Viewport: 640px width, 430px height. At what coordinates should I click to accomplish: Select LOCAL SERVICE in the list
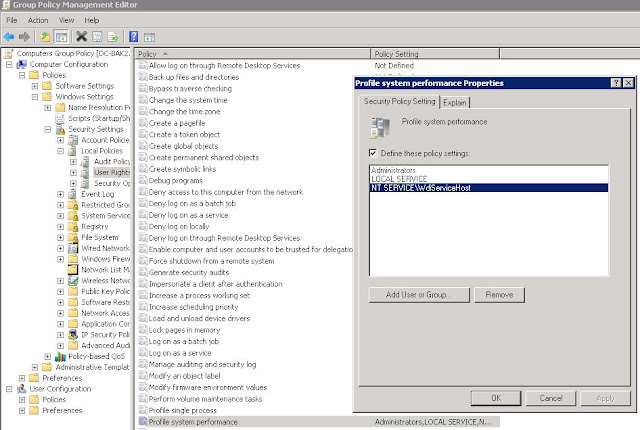tap(399, 179)
